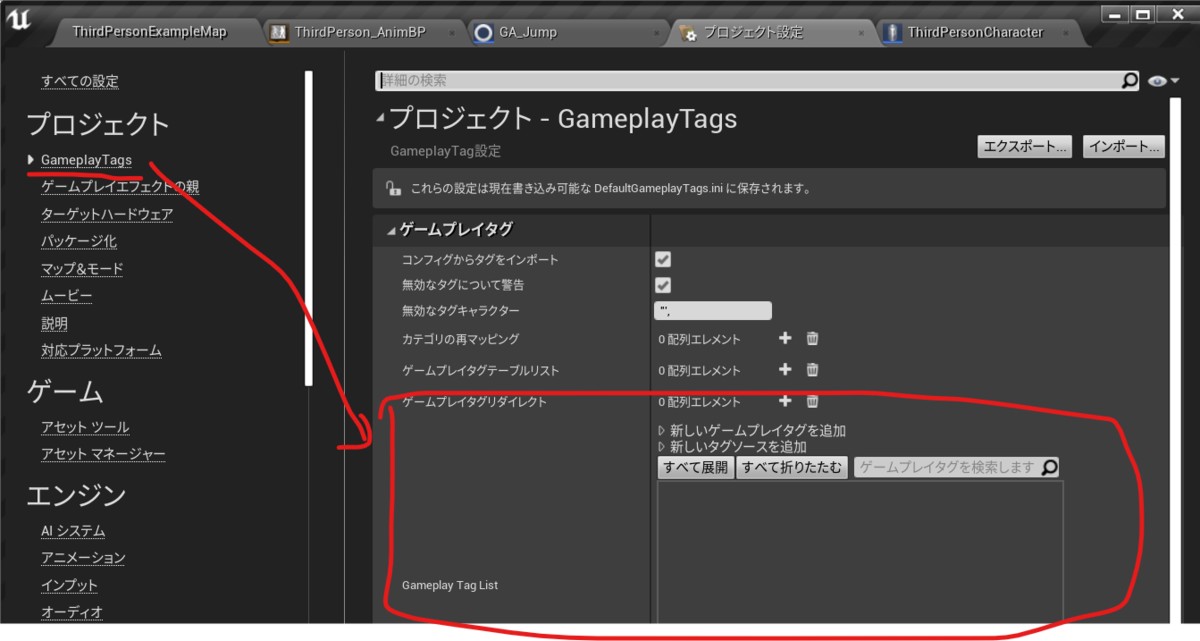Viewport: 1200px width, 641px height.
Task: Open マップ&モード settings
Action: 82,269
